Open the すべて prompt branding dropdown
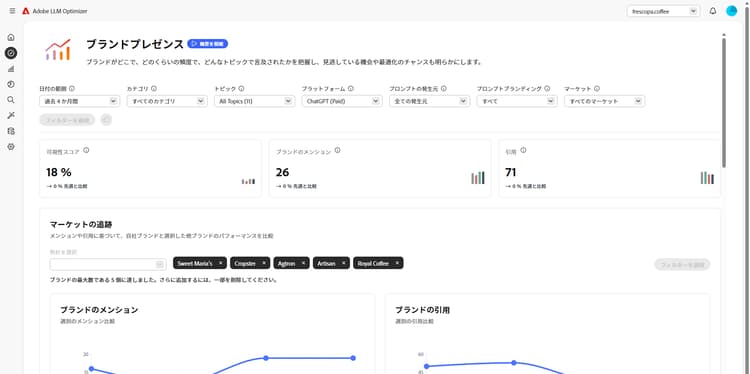Screen dimensions: 750x374 [517, 101]
